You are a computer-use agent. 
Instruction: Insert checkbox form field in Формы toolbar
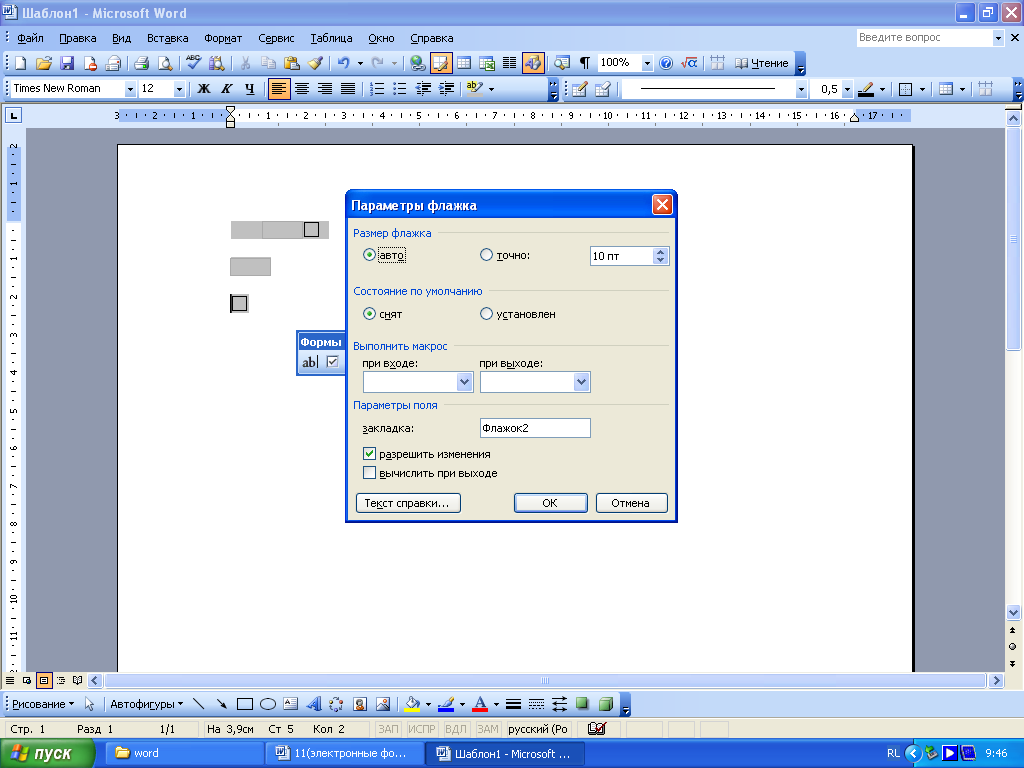pyautogui.click(x=333, y=362)
